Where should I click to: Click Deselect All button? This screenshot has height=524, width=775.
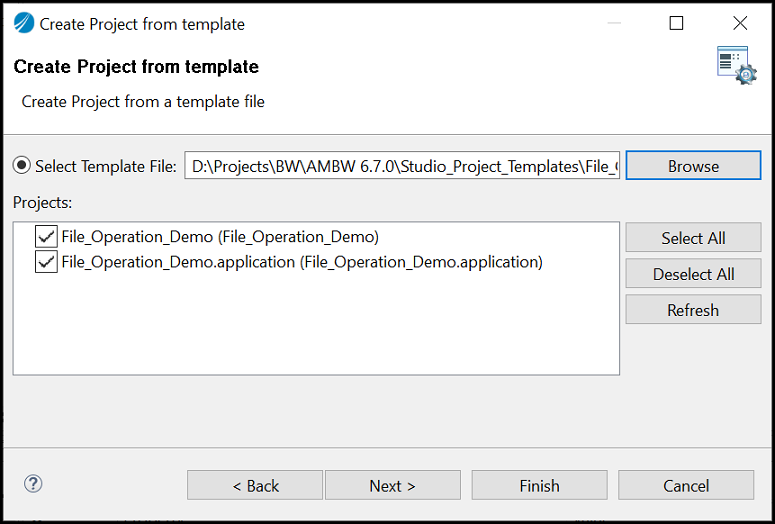pyautogui.click(x=693, y=273)
